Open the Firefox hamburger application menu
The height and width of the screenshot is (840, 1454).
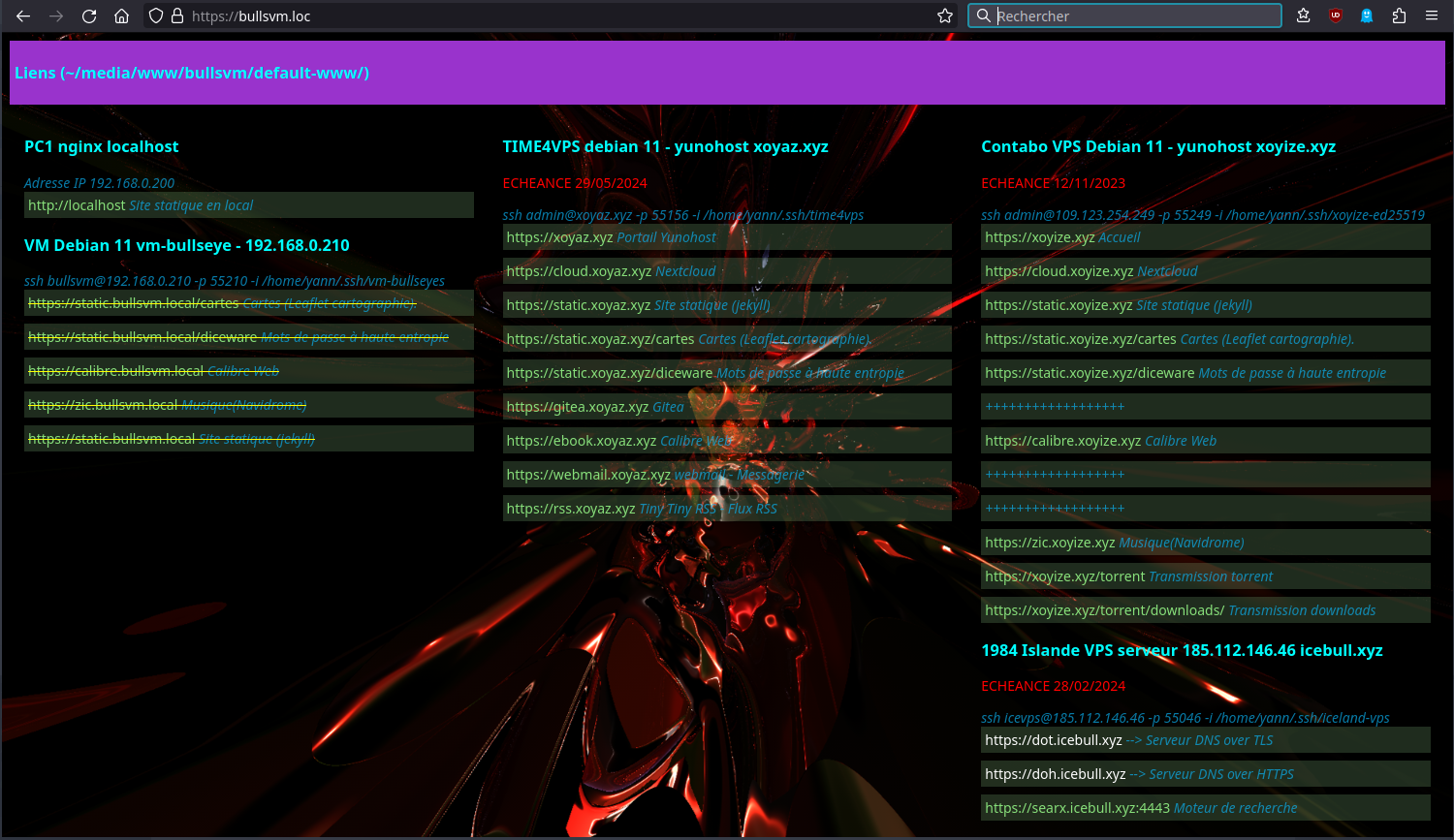1432,16
